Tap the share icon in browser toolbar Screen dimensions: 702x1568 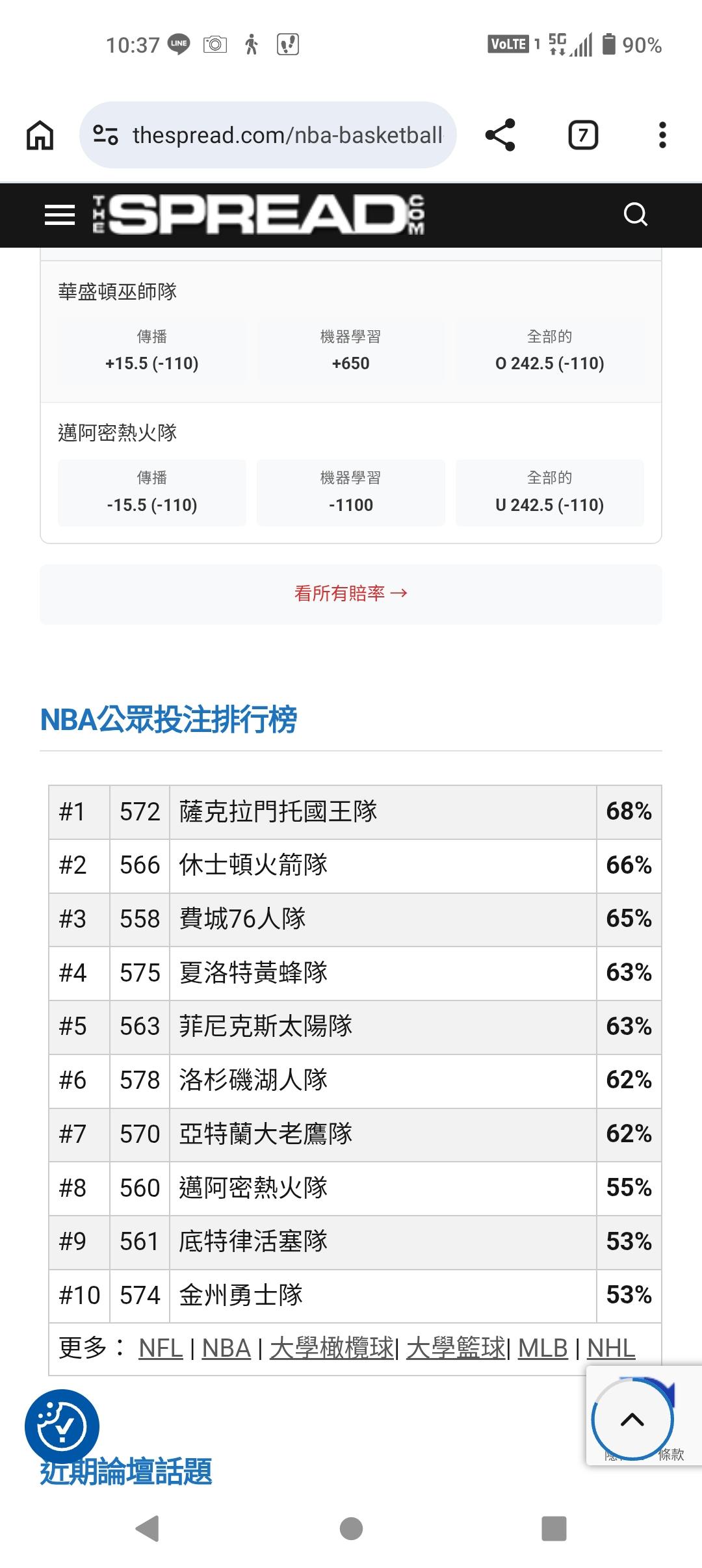coord(500,135)
